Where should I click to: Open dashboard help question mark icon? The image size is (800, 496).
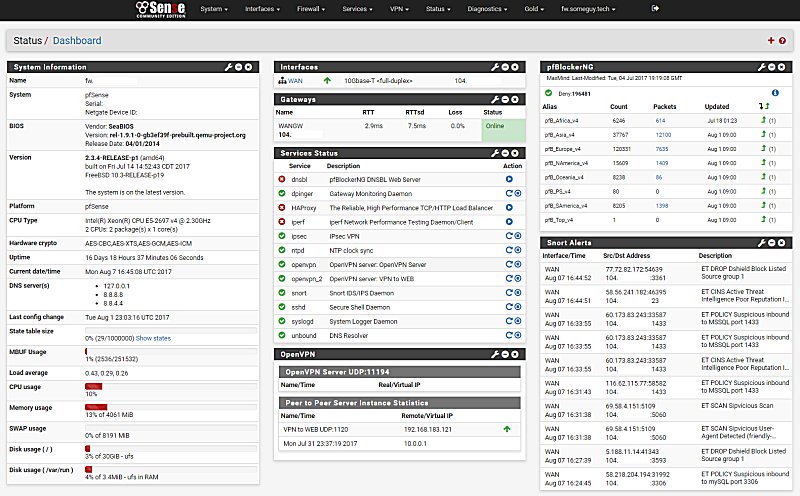783,41
